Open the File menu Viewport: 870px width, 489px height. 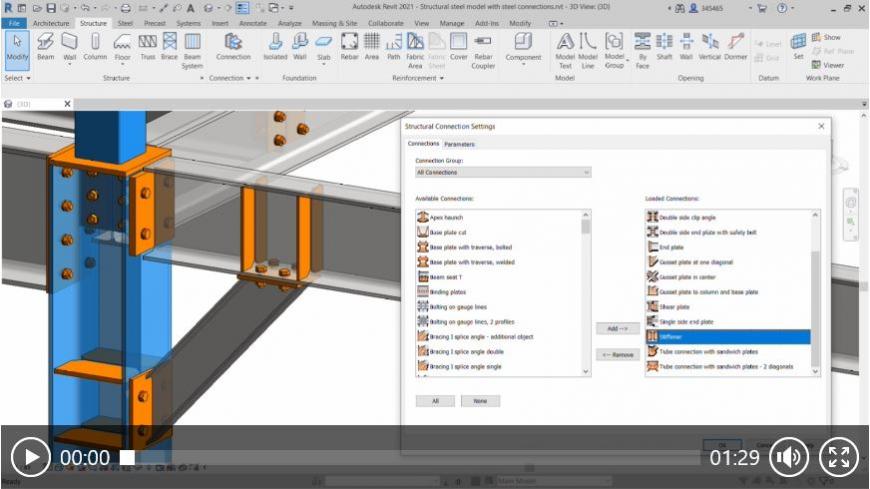(x=14, y=23)
